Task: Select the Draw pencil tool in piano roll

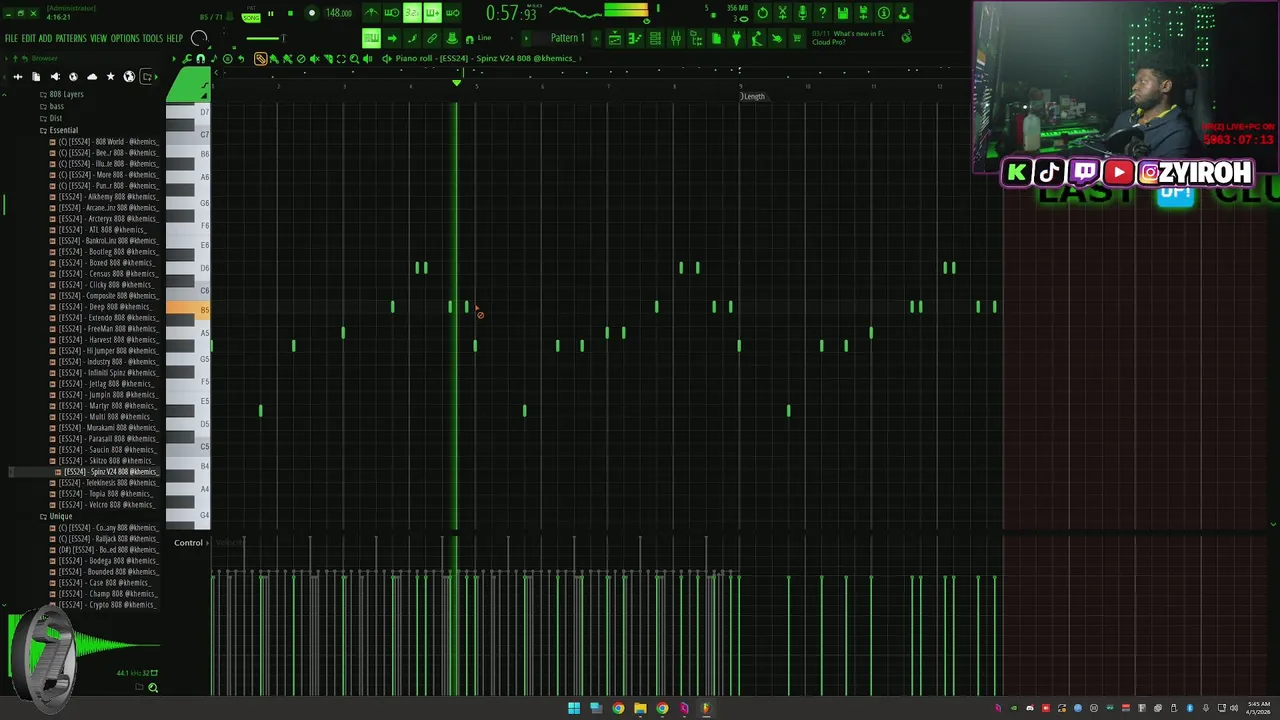Action: click(x=260, y=59)
